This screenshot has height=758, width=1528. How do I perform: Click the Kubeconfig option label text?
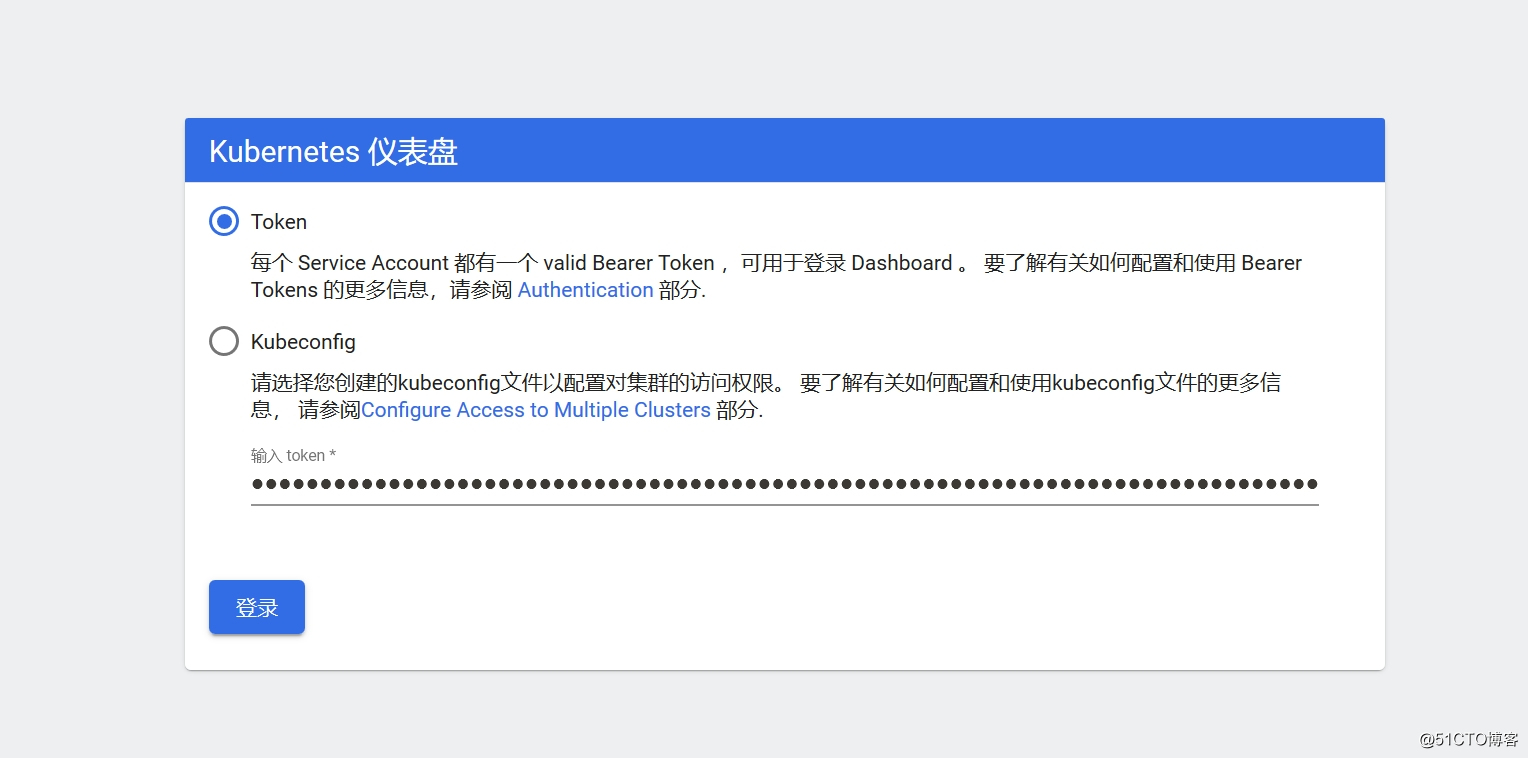(303, 342)
